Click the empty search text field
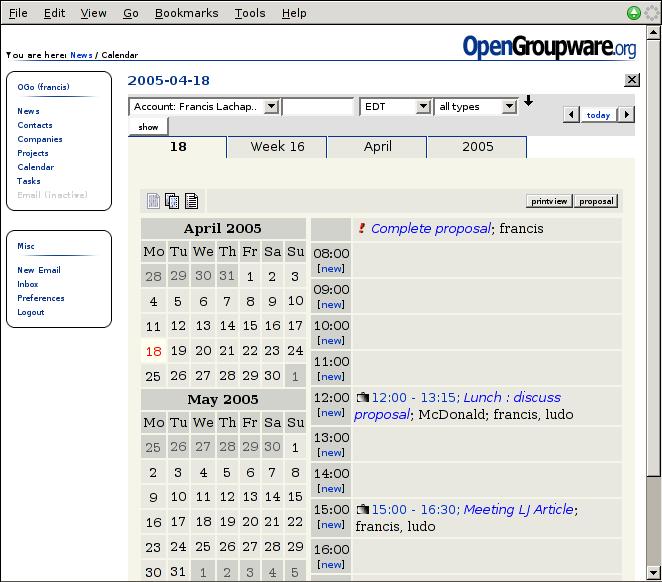Image resolution: width=662 pixels, height=582 pixels. [318, 107]
